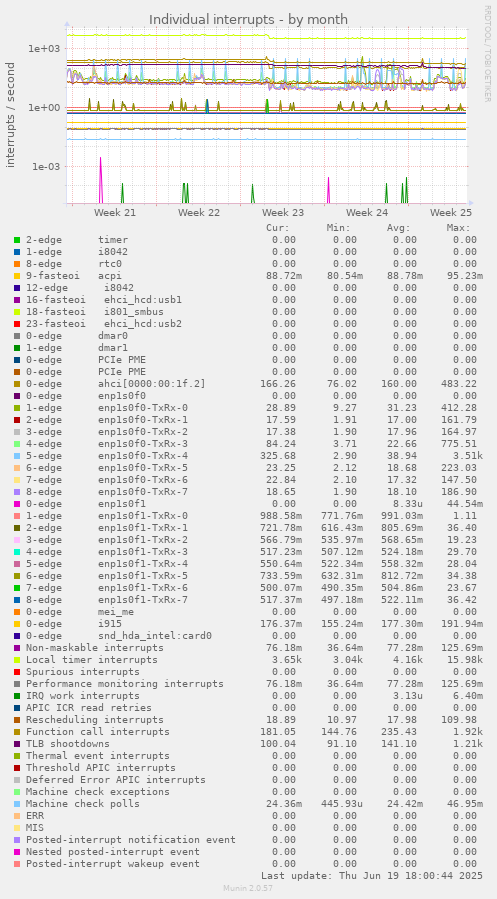Click the Avg column header
This screenshot has width=497, height=899.
coord(398,228)
